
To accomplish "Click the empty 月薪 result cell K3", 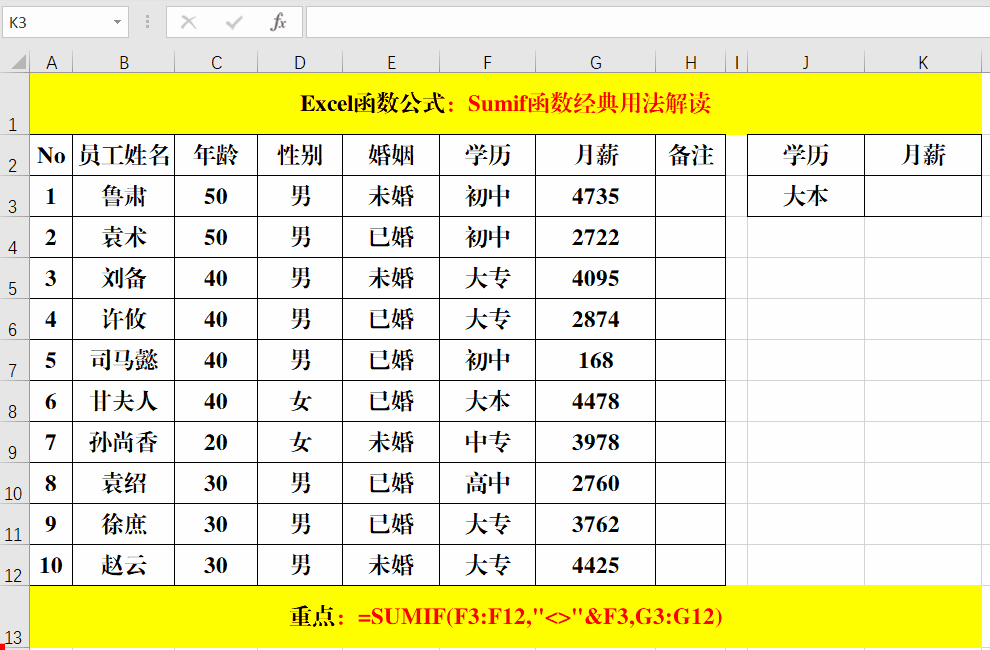I will coord(923,196).
